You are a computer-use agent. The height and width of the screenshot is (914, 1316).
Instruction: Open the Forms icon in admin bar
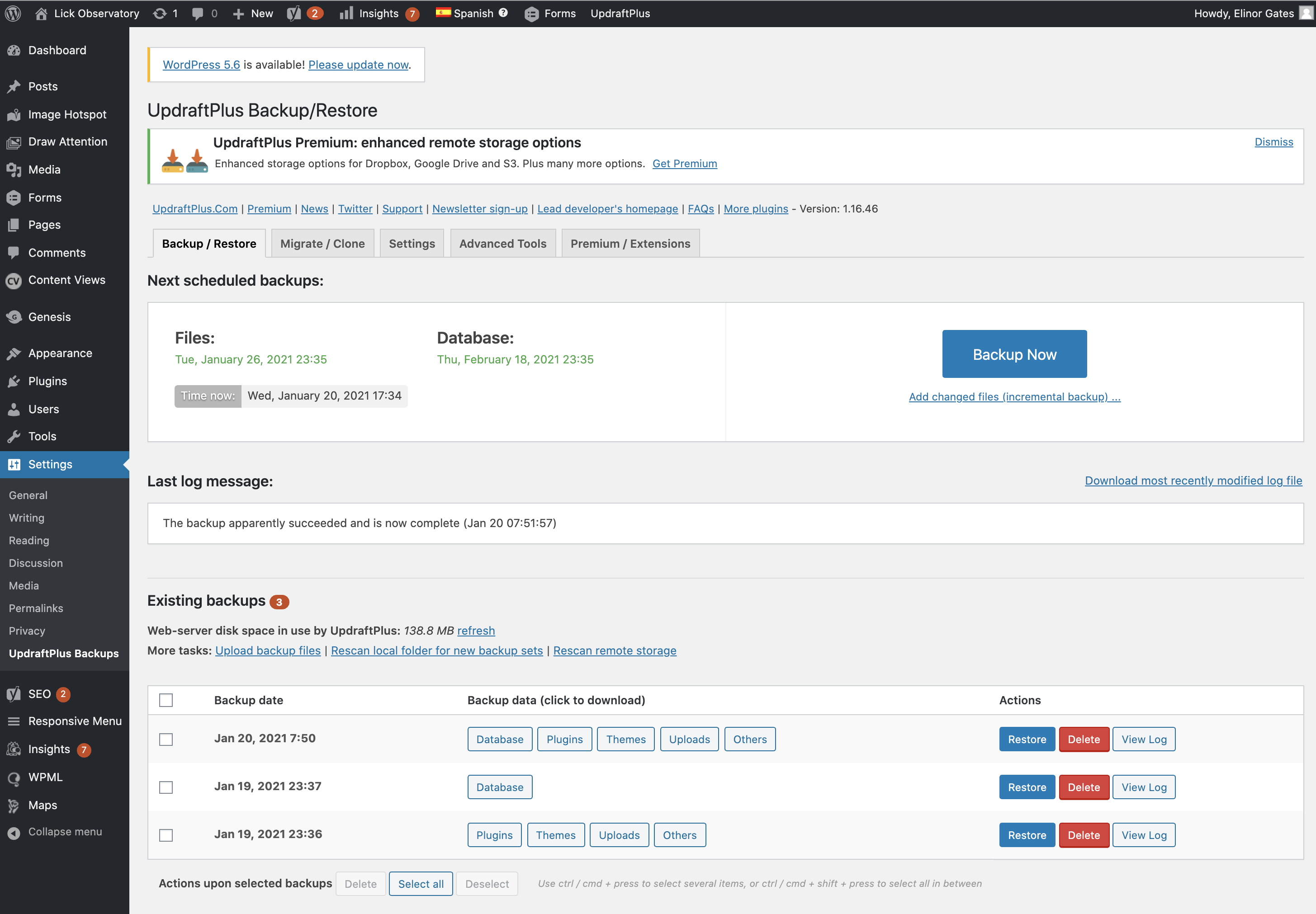click(x=532, y=14)
